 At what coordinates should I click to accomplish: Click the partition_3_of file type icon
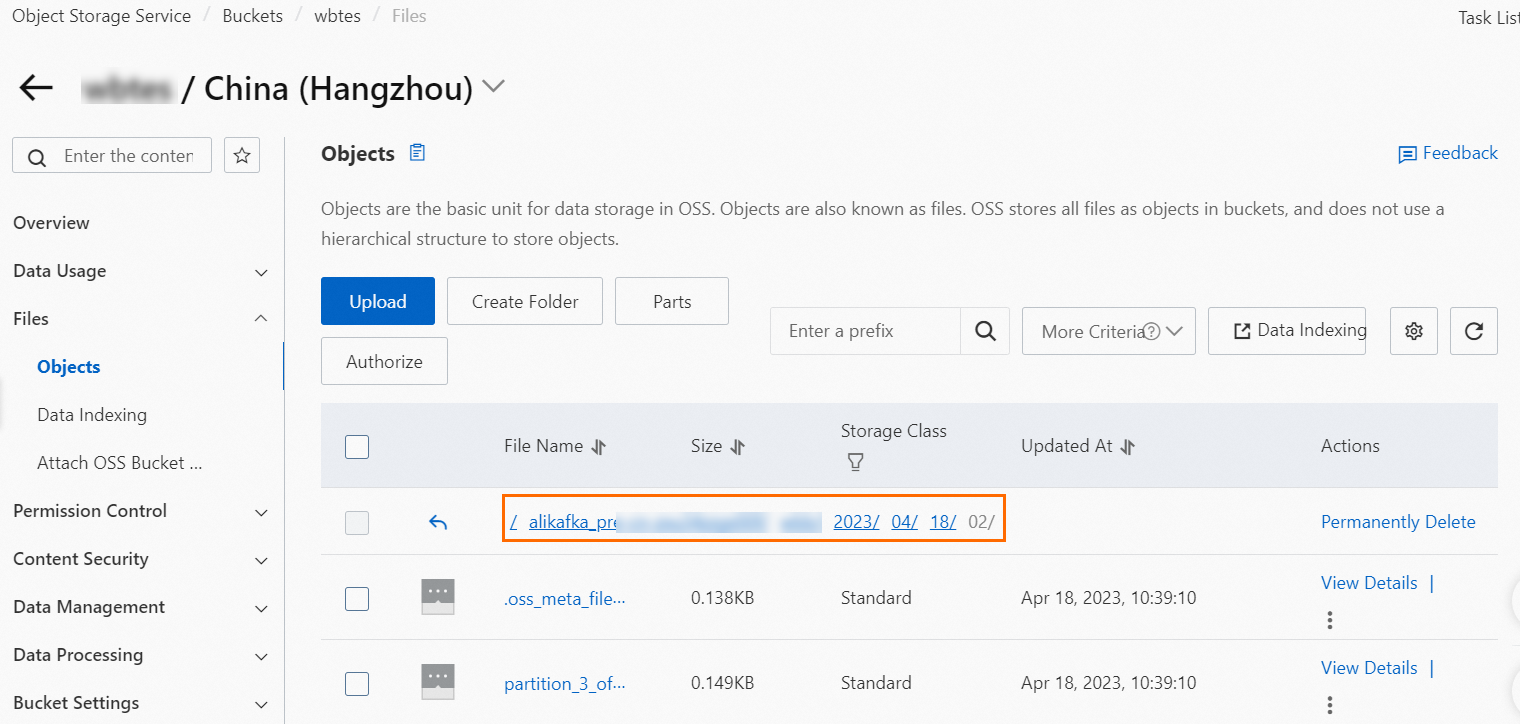coord(438,682)
